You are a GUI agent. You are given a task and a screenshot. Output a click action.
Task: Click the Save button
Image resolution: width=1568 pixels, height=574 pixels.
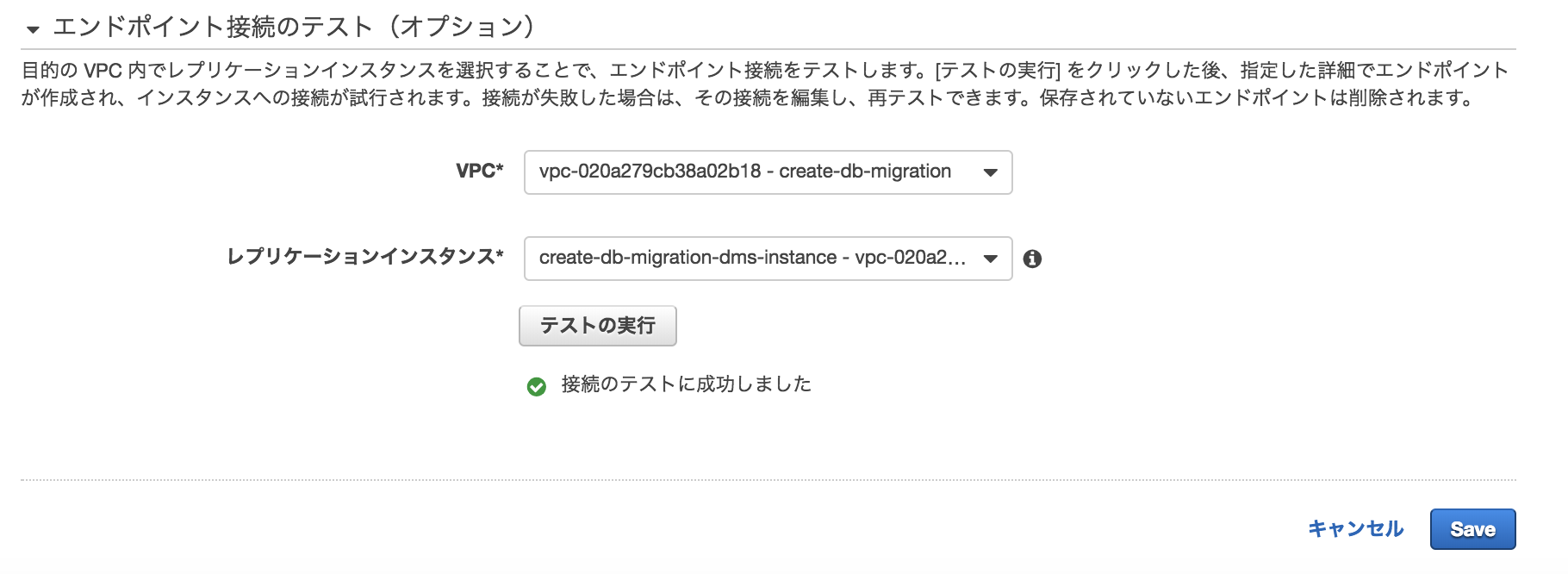[1473, 528]
